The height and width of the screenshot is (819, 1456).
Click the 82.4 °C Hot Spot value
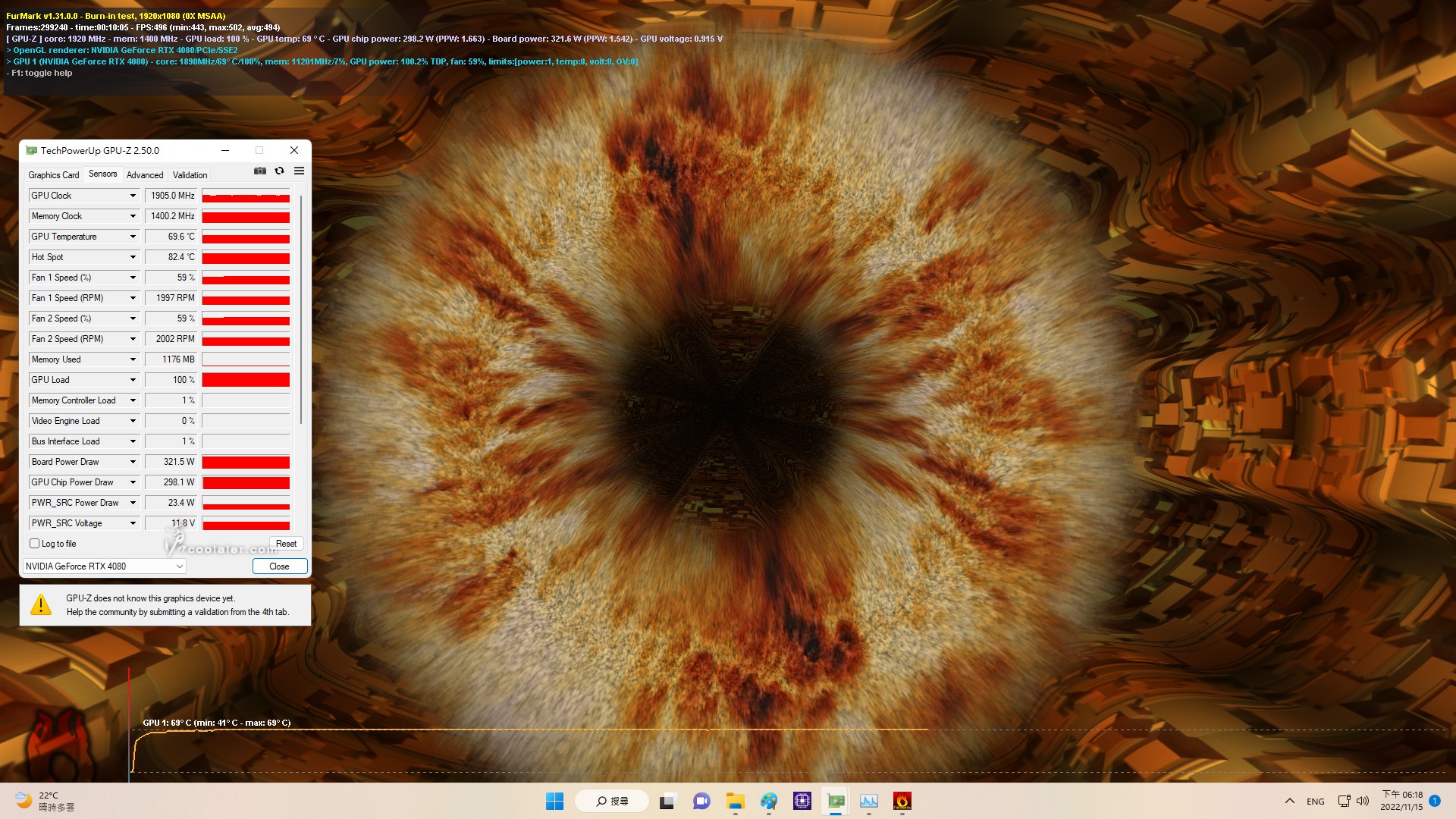pos(171,257)
